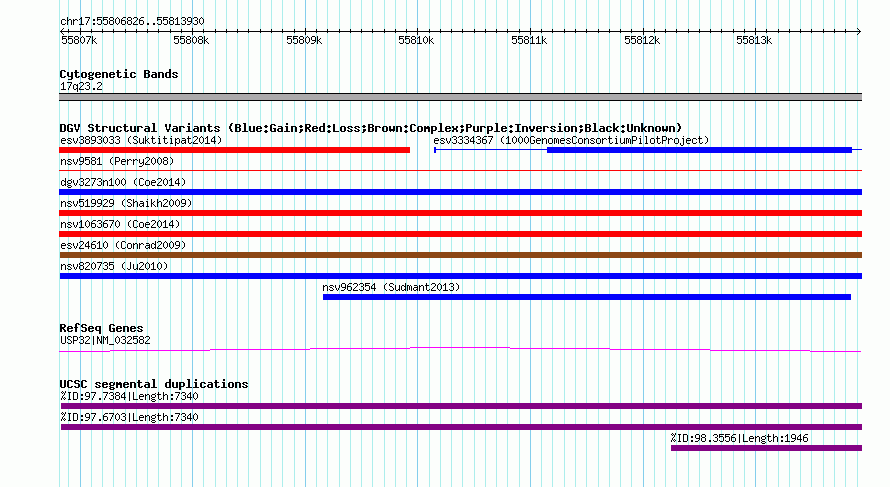This screenshot has width=890, height=487.
Task: Click the 55809k ruler tick label
Action: pos(304,40)
